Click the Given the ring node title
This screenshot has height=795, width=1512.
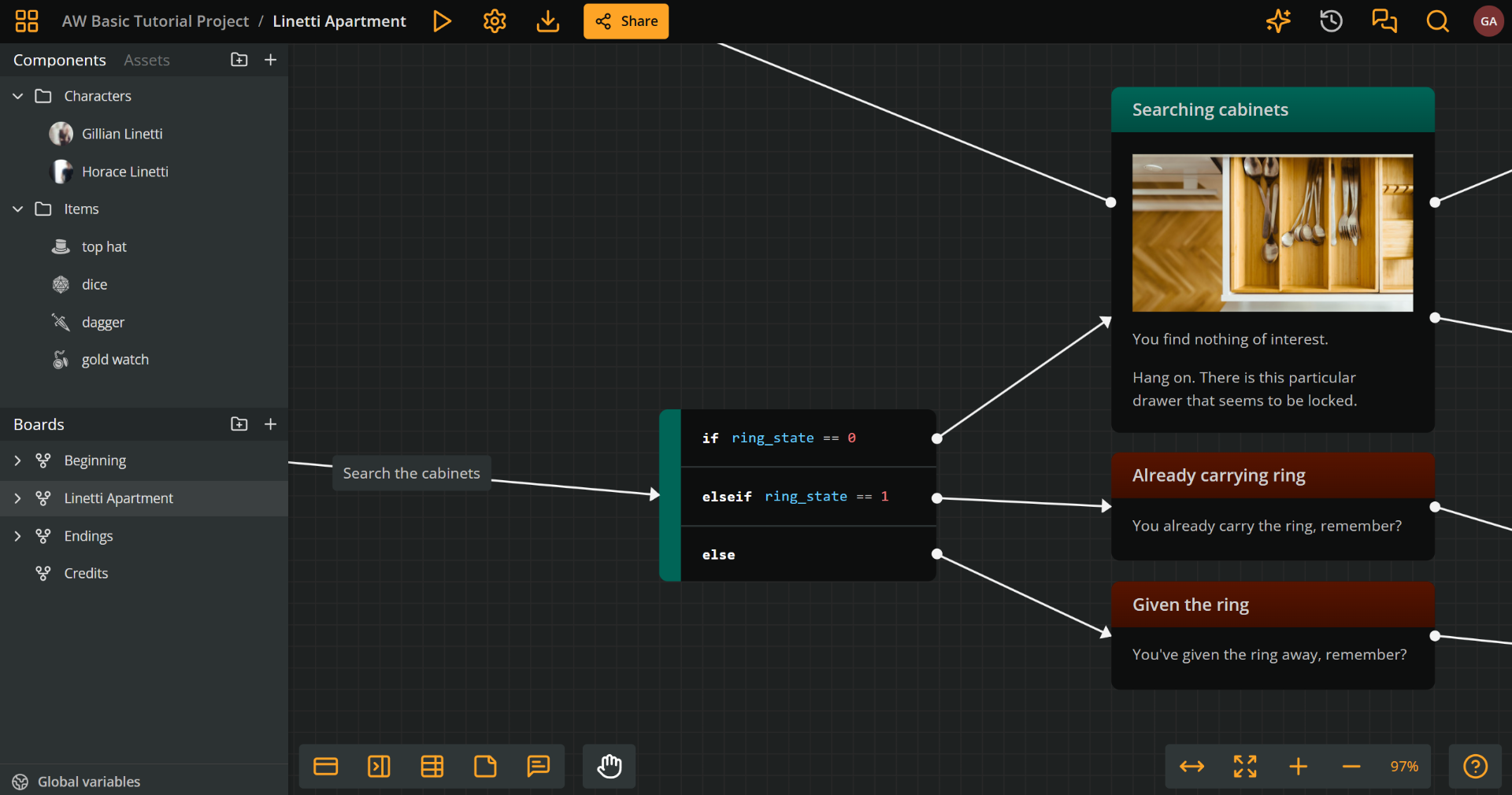point(1191,605)
